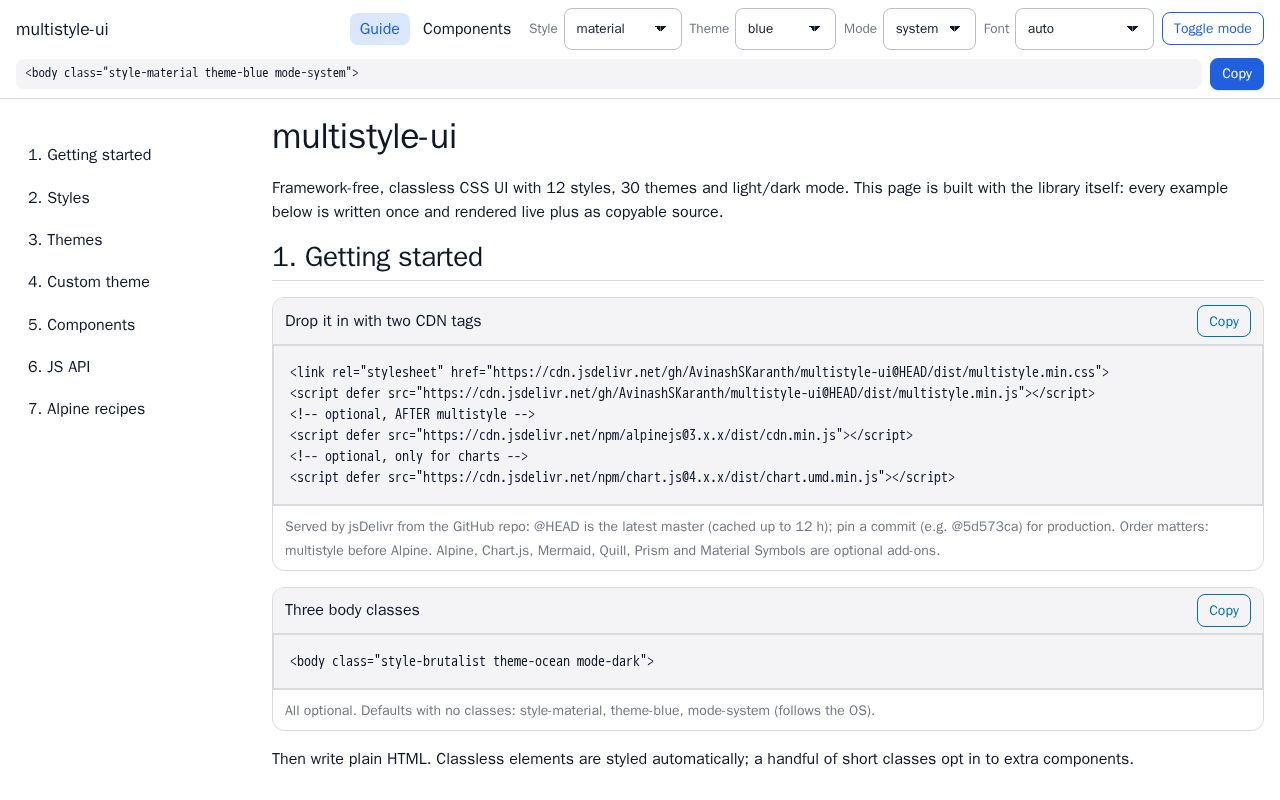The height and width of the screenshot is (800, 1280).
Task: Click the 'All optional. Defaults' caption text
Action: pos(580,711)
